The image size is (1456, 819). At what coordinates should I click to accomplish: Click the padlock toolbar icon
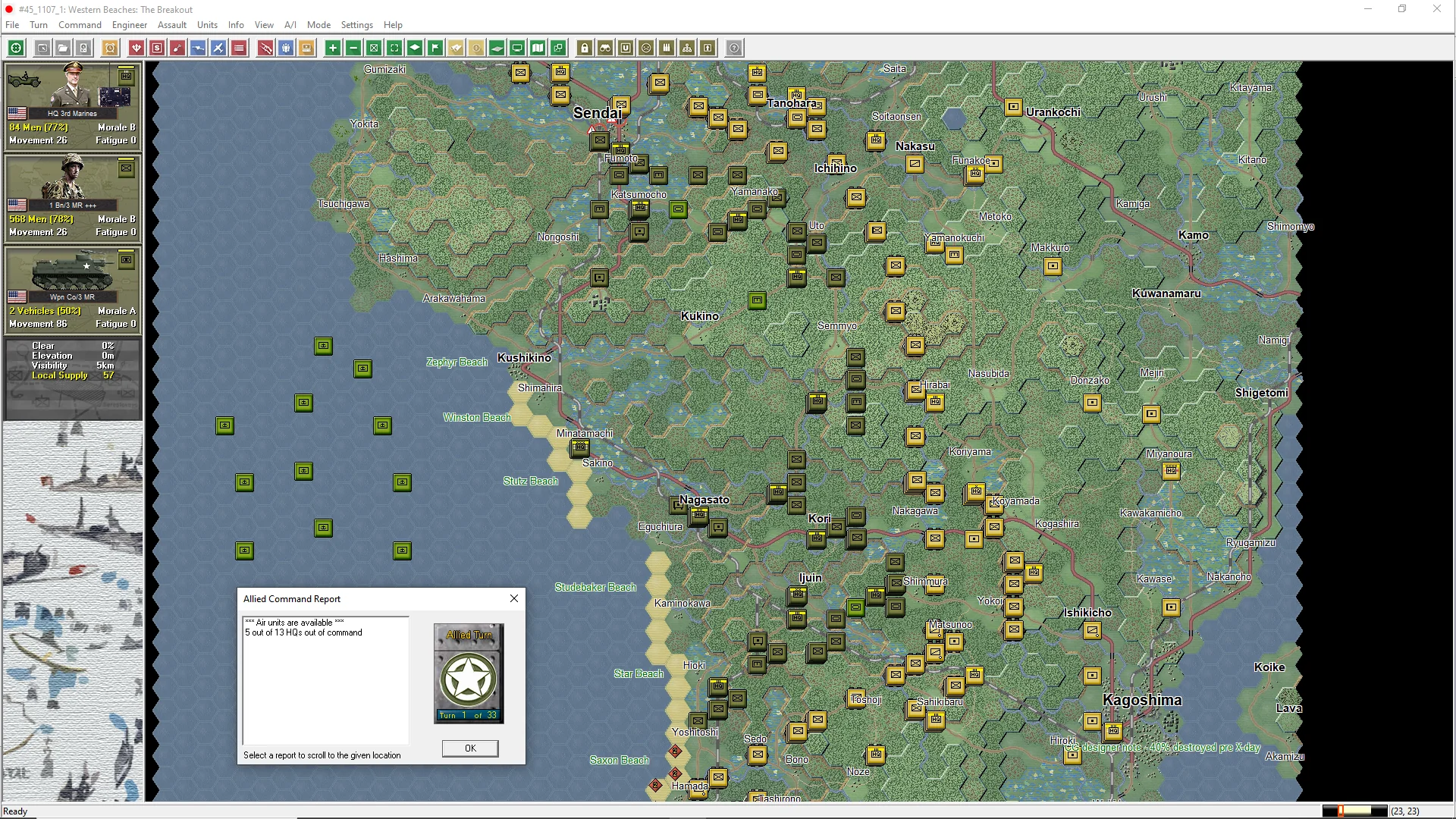click(x=585, y=48)
